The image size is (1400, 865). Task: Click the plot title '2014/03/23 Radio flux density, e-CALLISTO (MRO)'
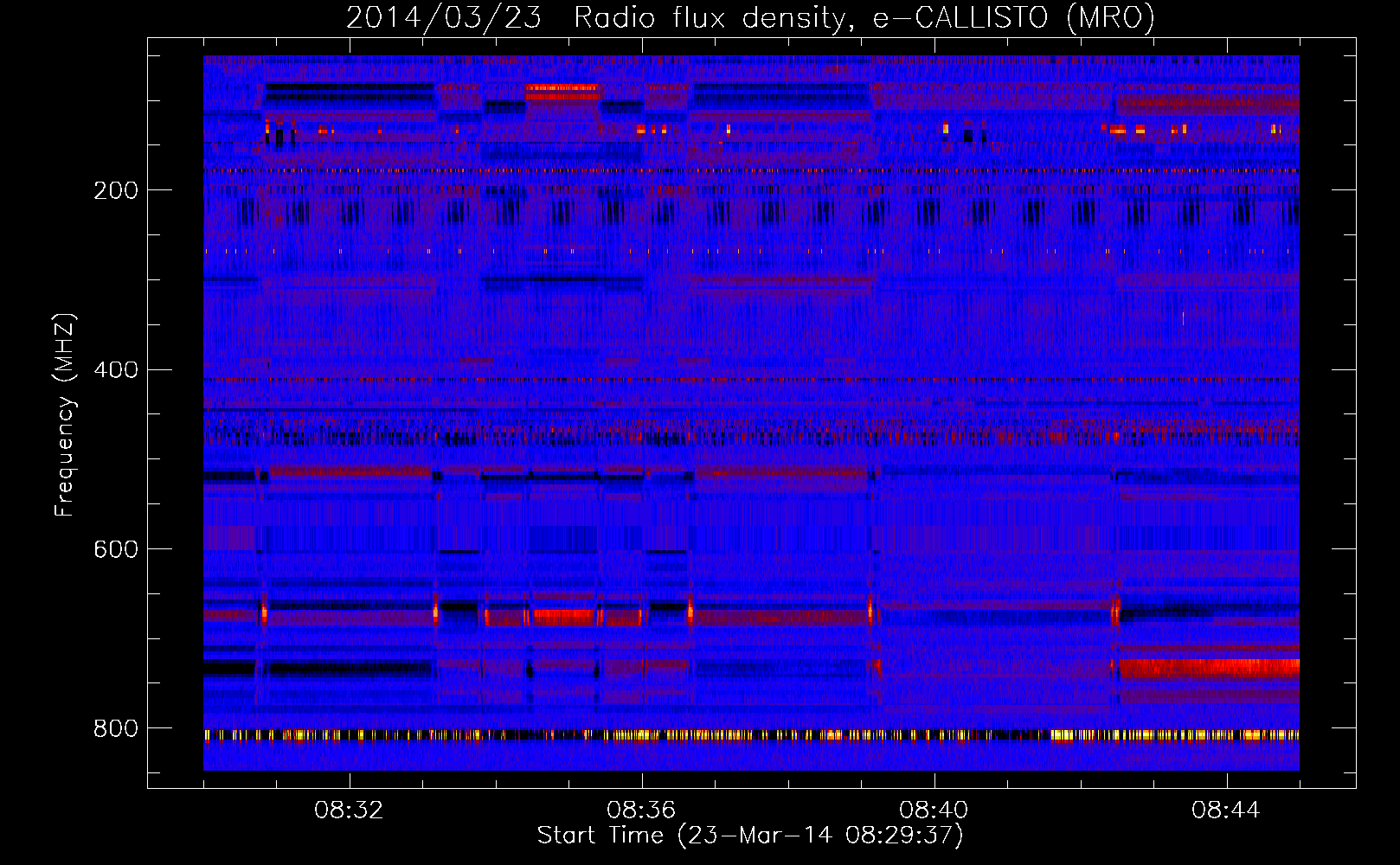(x=750, y=18)
